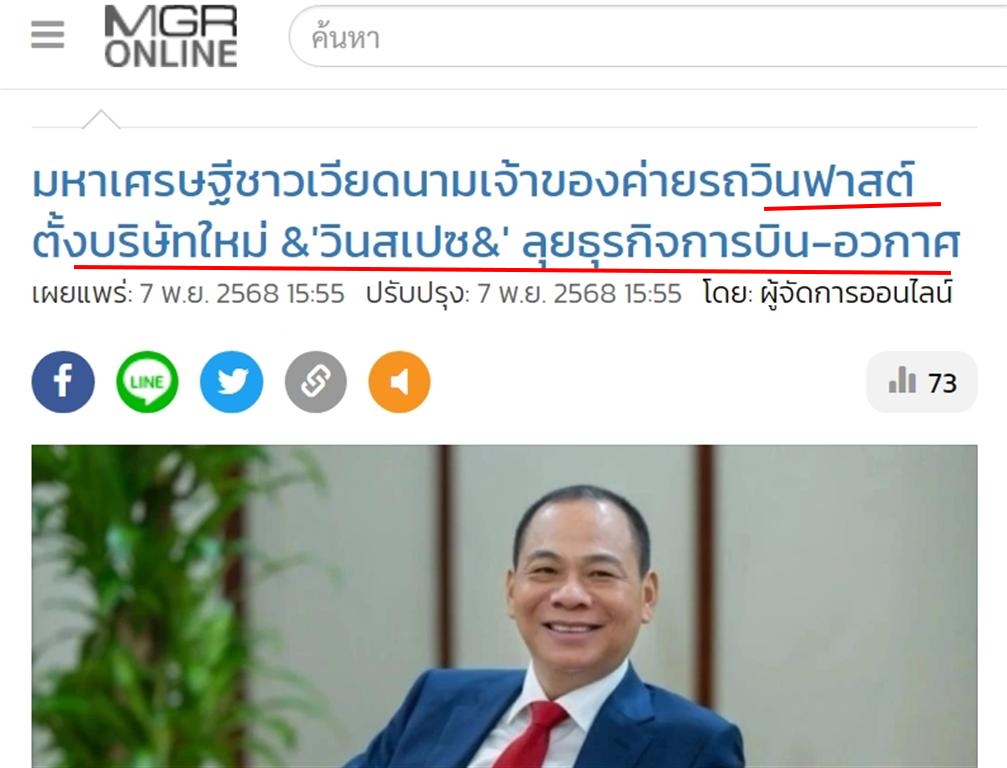Click the view count badge showing 73
Screen dimensions: 1007x768
[922, 382]
